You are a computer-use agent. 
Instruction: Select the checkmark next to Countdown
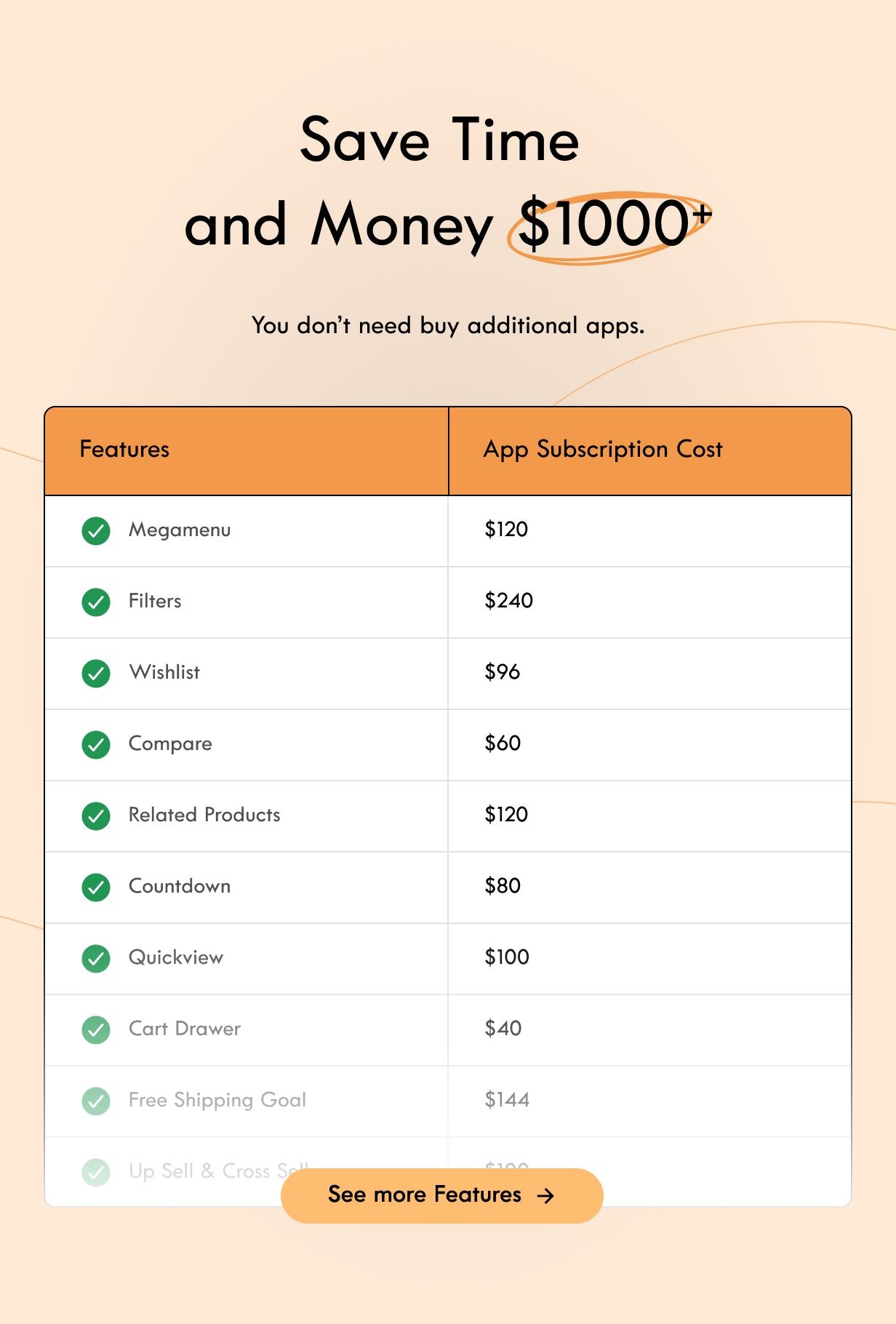click(x=95, y=887)
